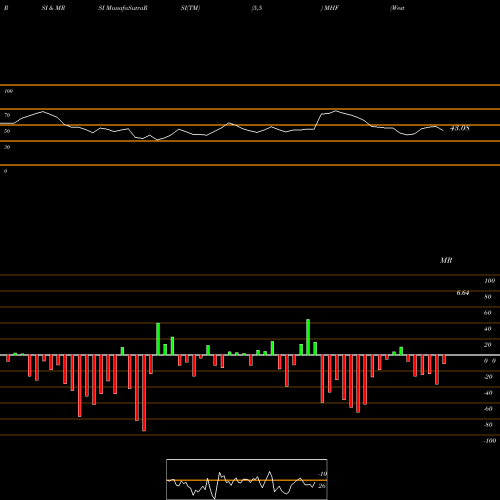
Task: Click the 6.64 value near the MR axis
Action: 463,293
